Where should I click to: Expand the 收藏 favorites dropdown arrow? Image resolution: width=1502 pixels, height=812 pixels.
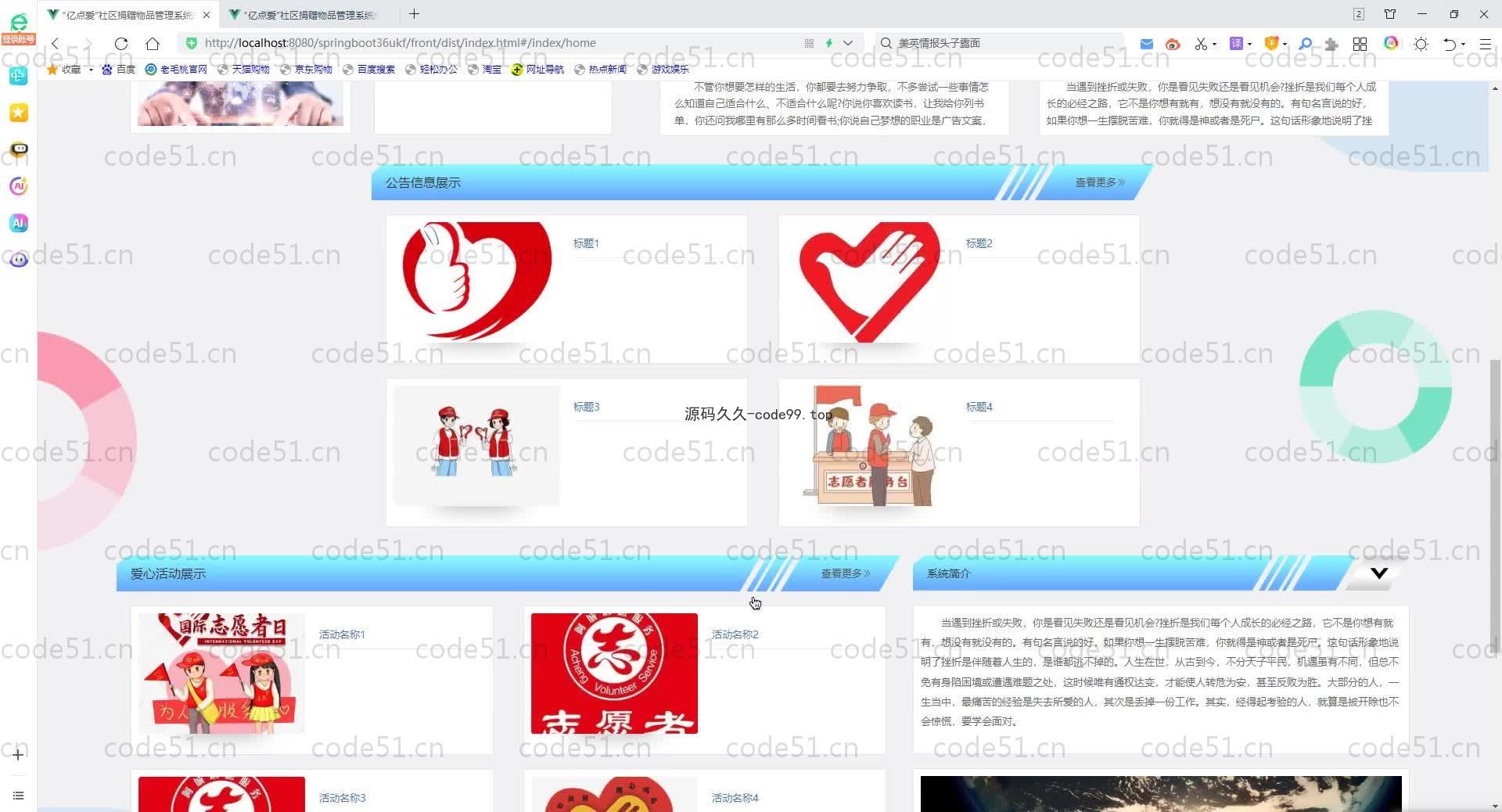coord(91,70)
